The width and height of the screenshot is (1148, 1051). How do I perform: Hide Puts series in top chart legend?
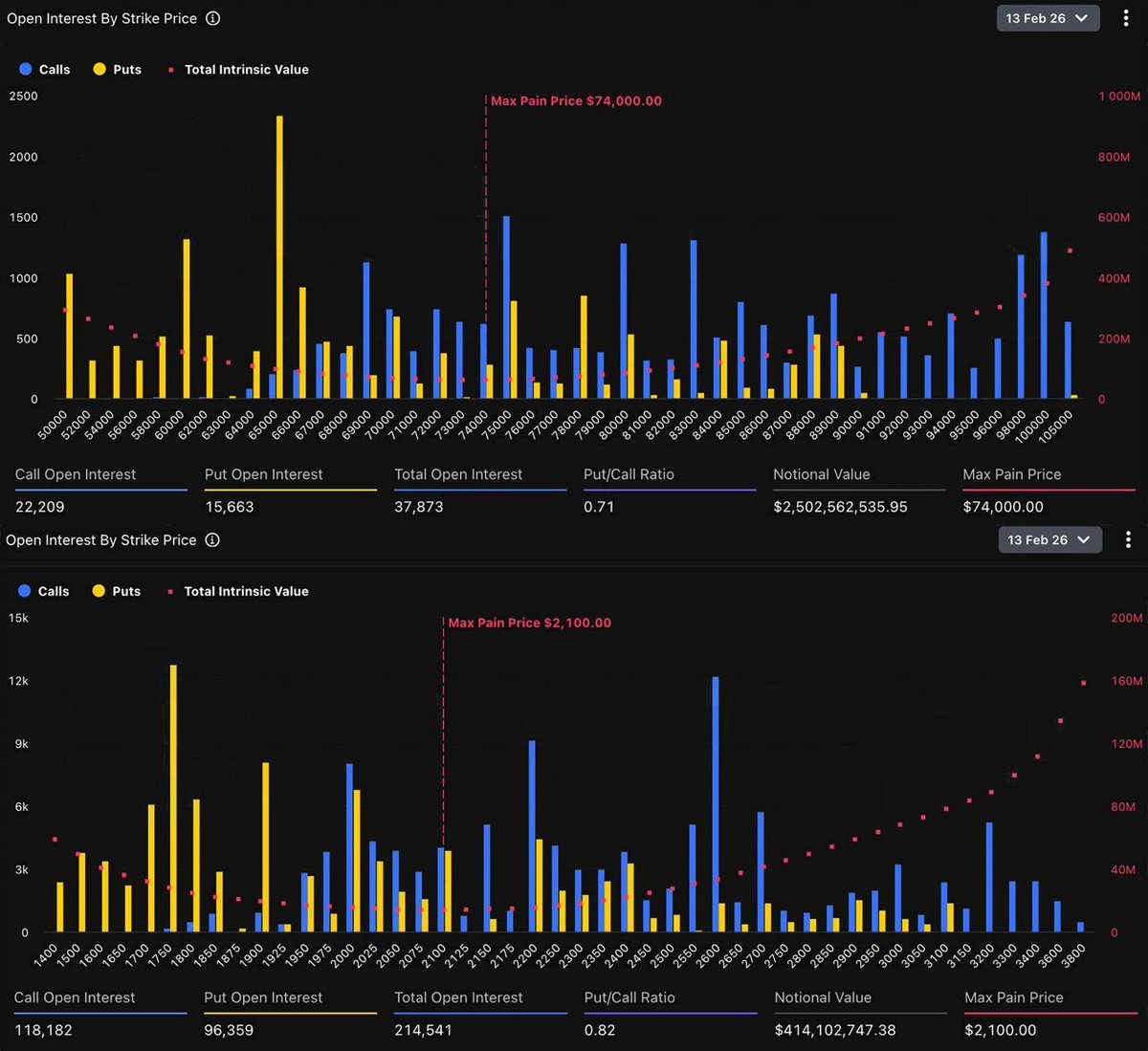[x=117, y=70]
